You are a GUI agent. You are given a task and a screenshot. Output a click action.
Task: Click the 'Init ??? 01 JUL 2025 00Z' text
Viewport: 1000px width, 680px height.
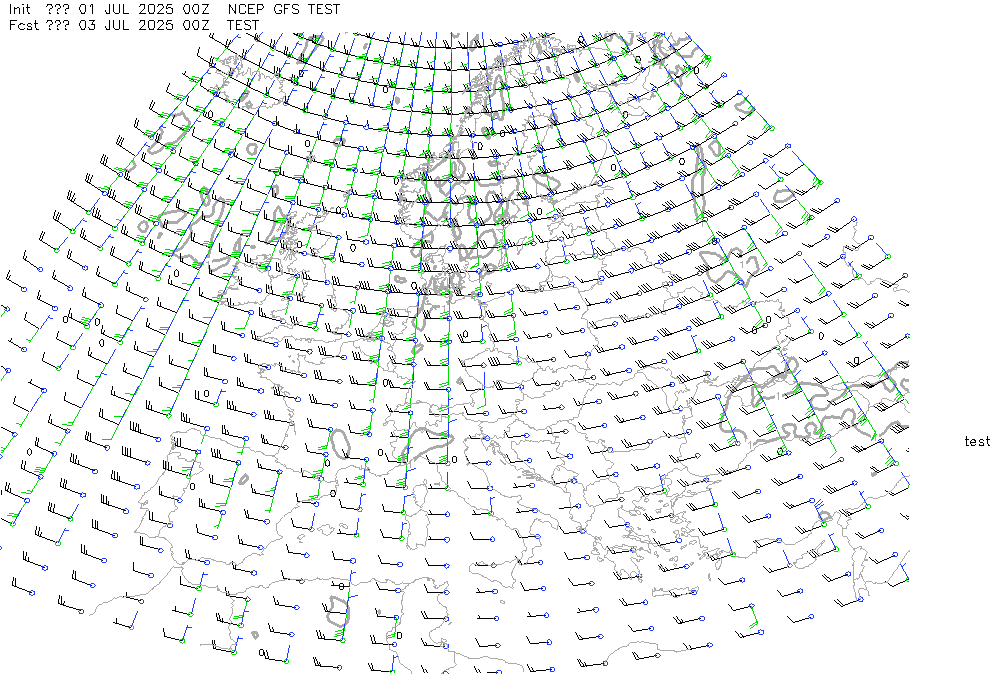[x=109, y=10]
